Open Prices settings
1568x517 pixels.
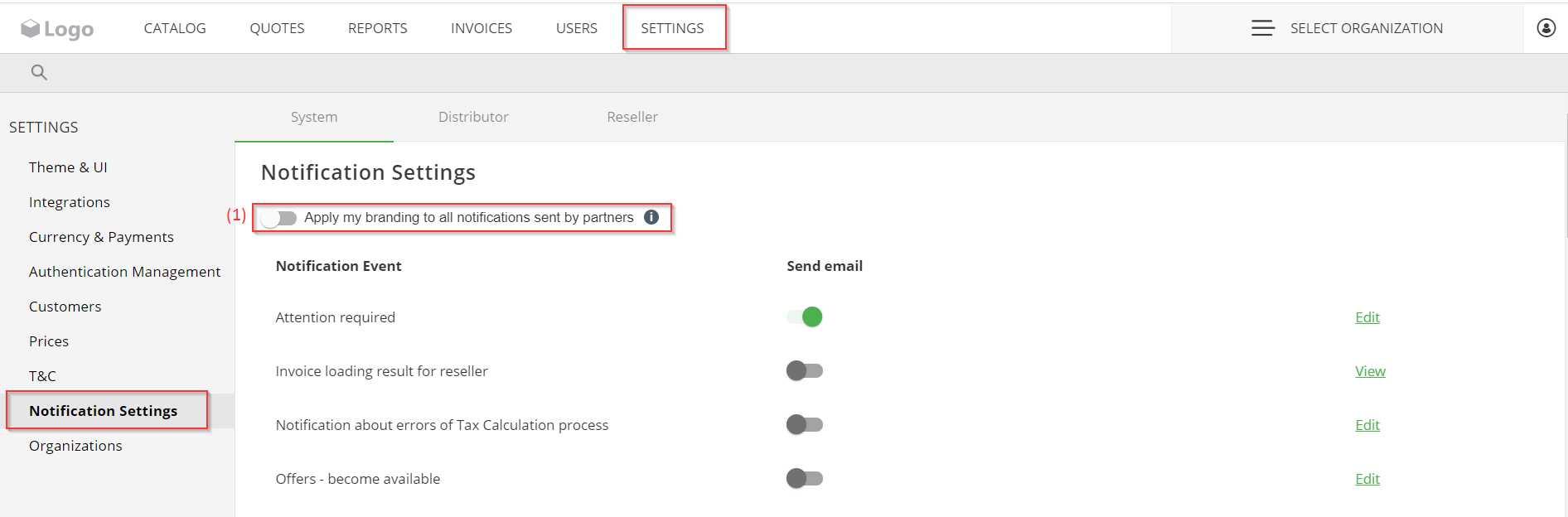point(49,341)
